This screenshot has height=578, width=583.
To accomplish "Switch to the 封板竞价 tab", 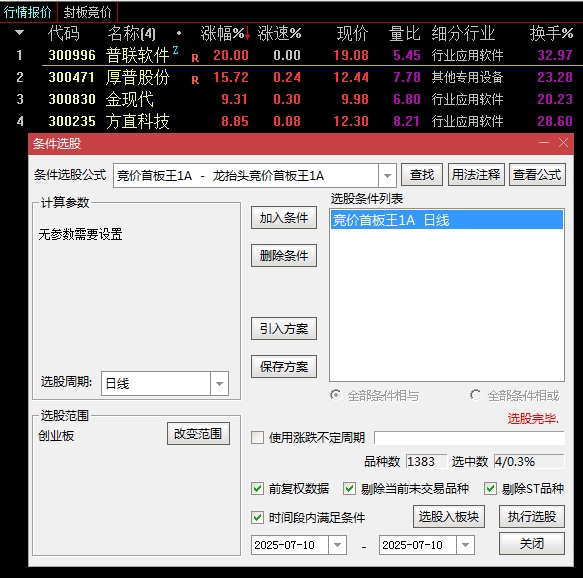I will click(x=87, y=12).
